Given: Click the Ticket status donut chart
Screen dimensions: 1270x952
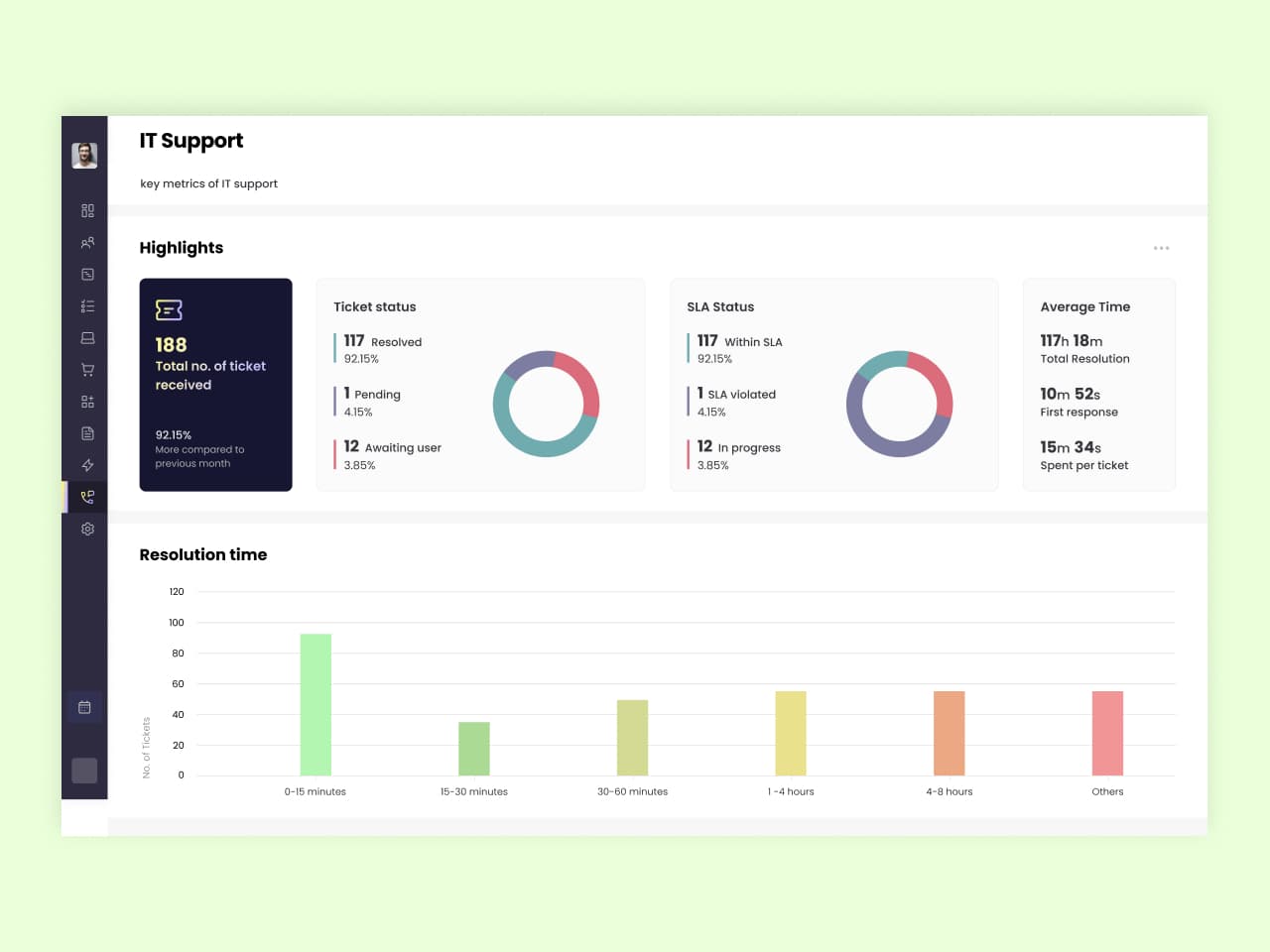Looking at the screenshot, I should 546,404.
